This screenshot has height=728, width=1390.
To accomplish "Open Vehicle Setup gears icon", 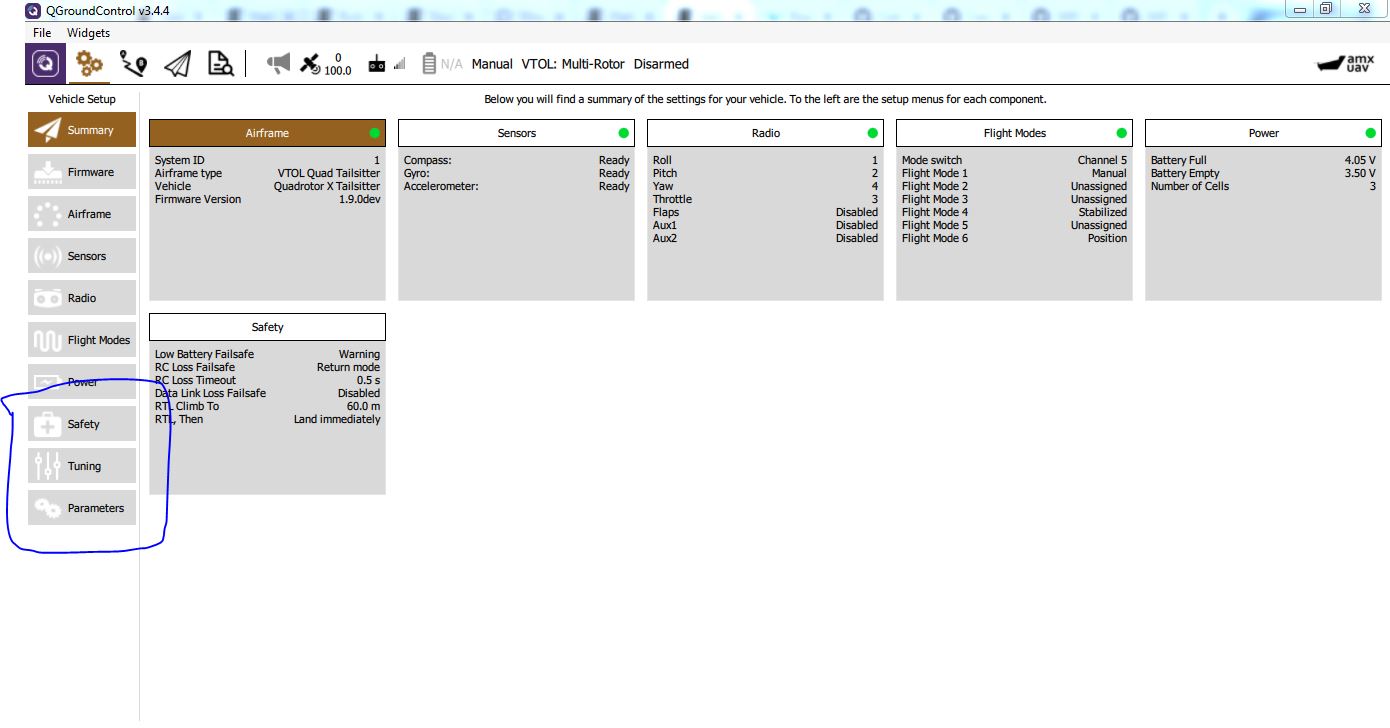I will (89, 64).
